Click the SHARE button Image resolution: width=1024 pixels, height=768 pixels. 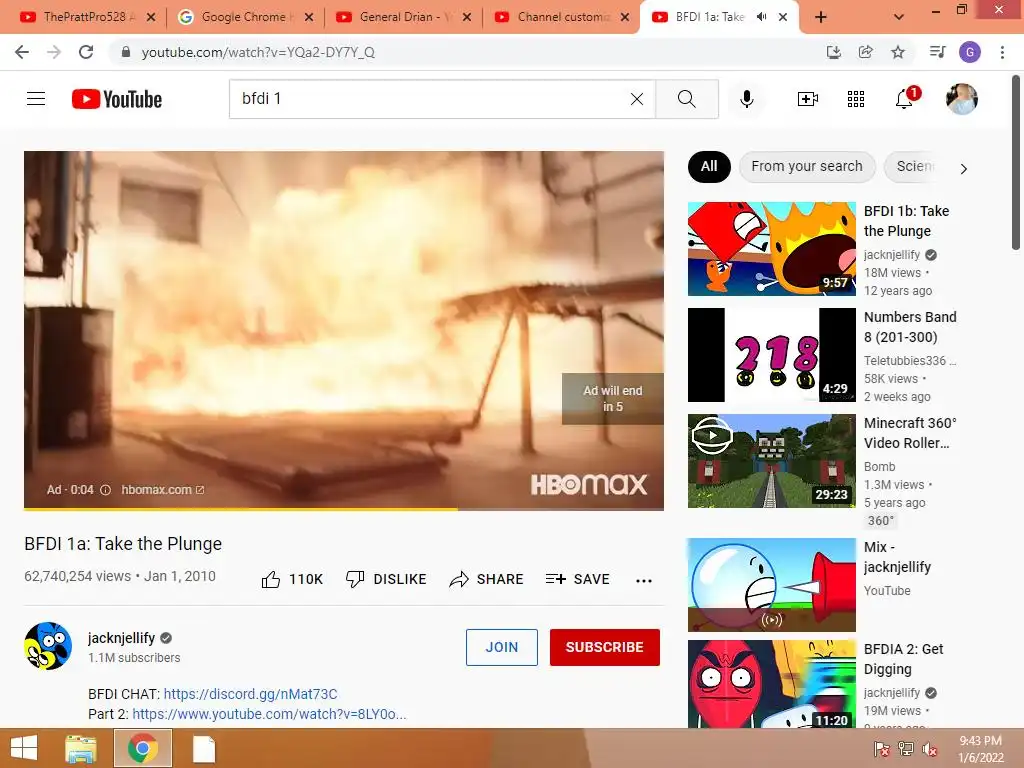[487, 579]
